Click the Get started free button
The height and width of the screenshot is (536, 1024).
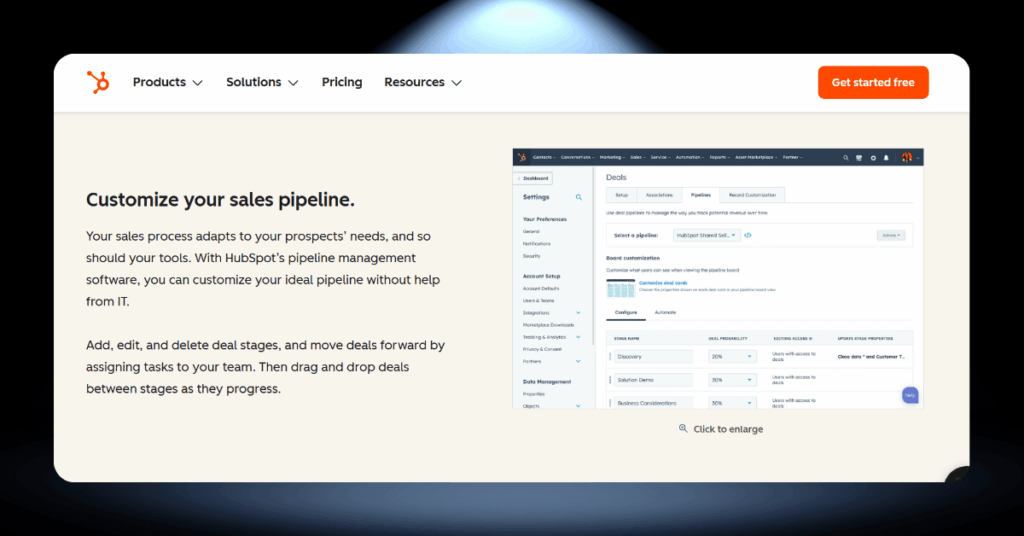[x=873, y=82]
